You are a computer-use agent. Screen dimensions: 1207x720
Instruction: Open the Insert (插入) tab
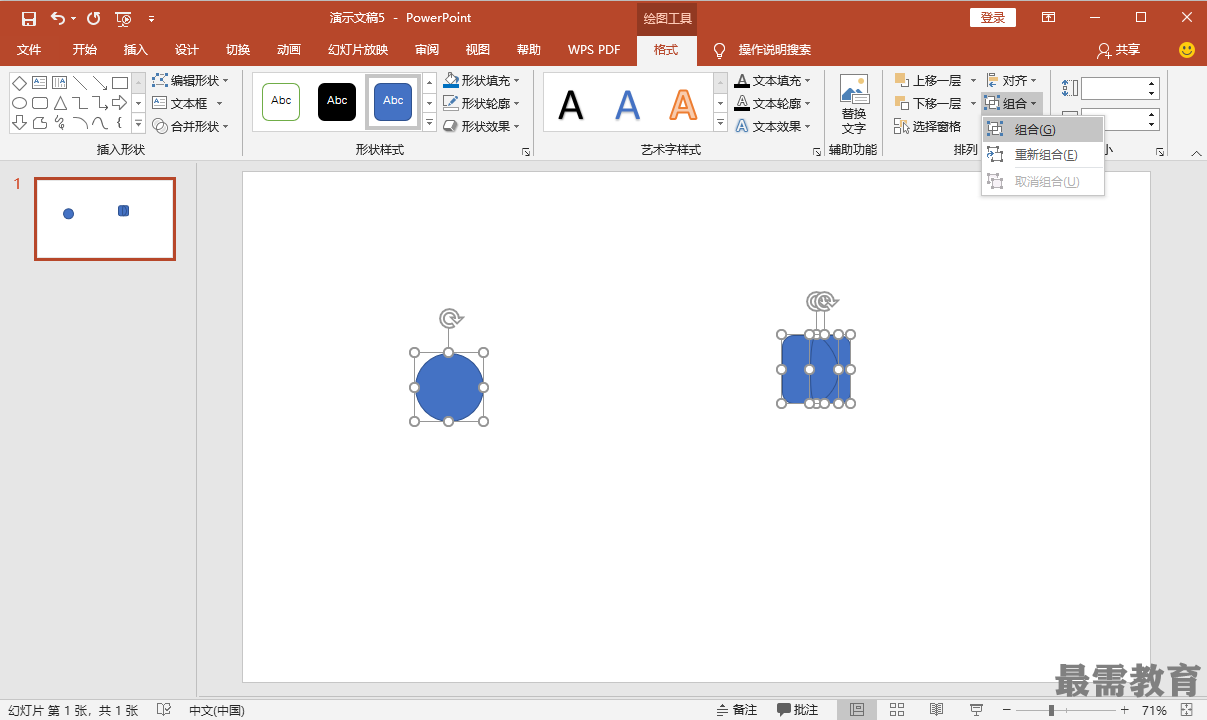(135, 50)
